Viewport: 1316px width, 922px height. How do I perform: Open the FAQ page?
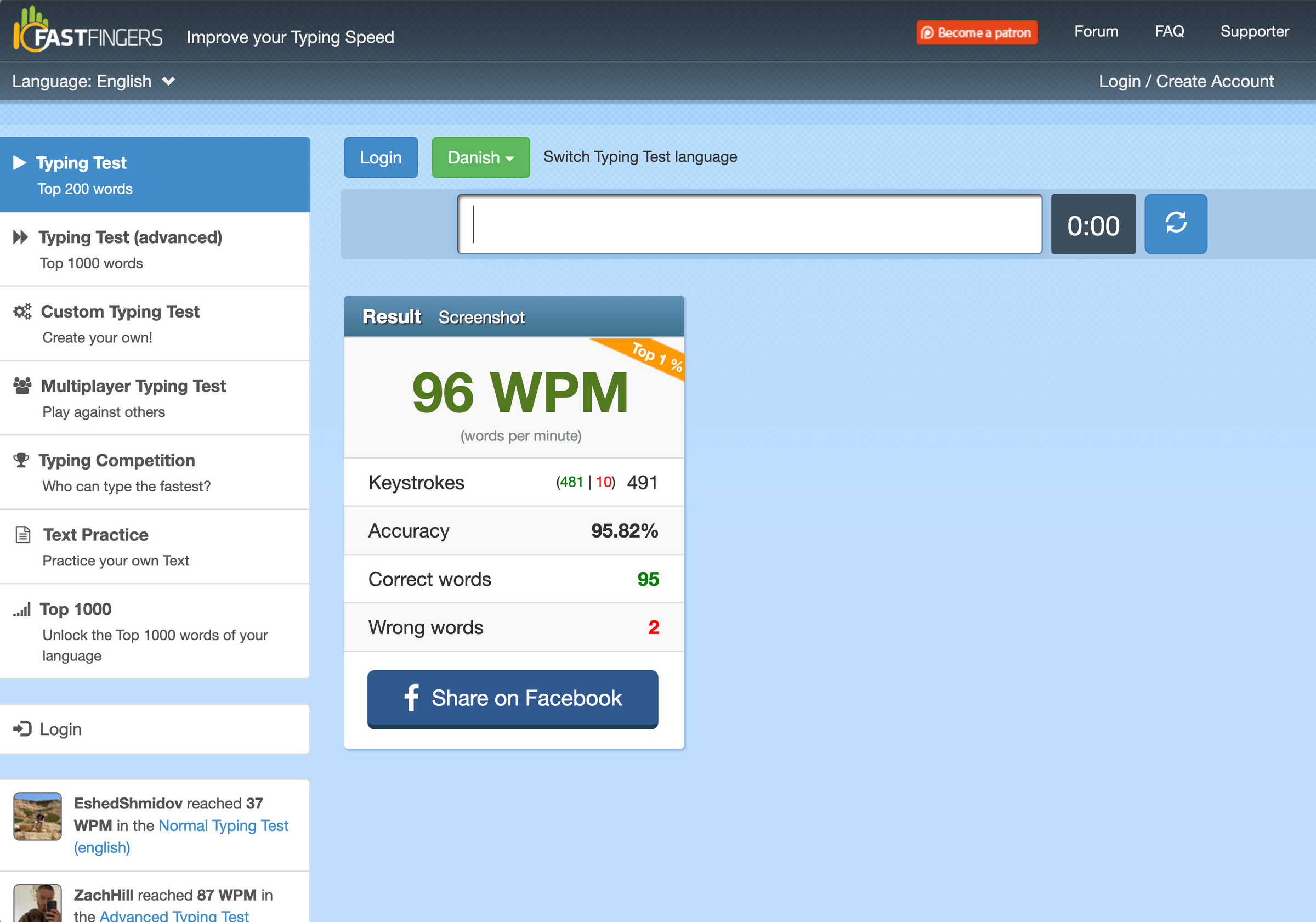1168,31
